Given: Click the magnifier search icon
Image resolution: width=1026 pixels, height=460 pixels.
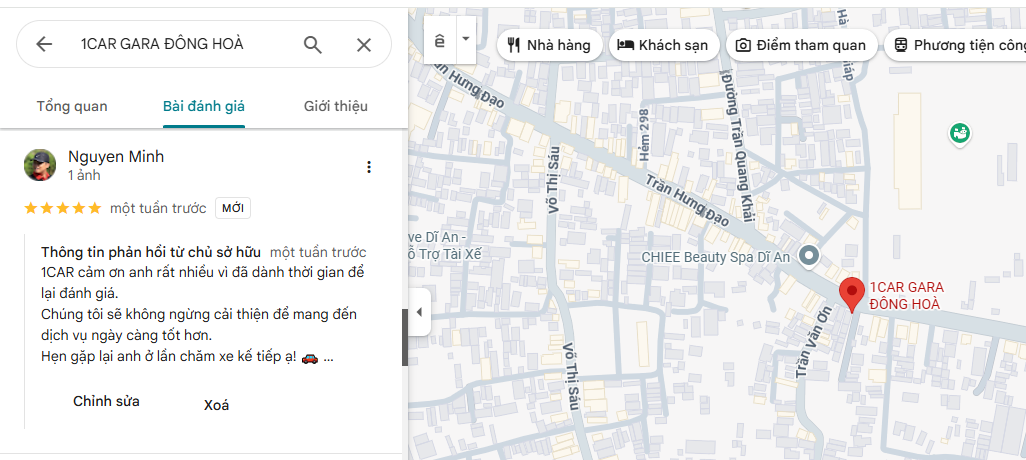Looking at the screenshot, I should click(x=313, y=44).
